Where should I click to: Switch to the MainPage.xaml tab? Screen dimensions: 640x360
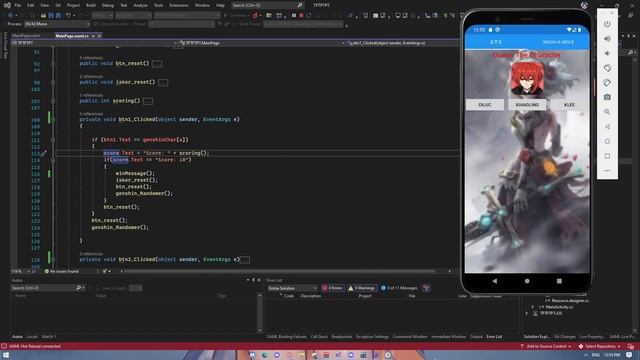point(26,36)
